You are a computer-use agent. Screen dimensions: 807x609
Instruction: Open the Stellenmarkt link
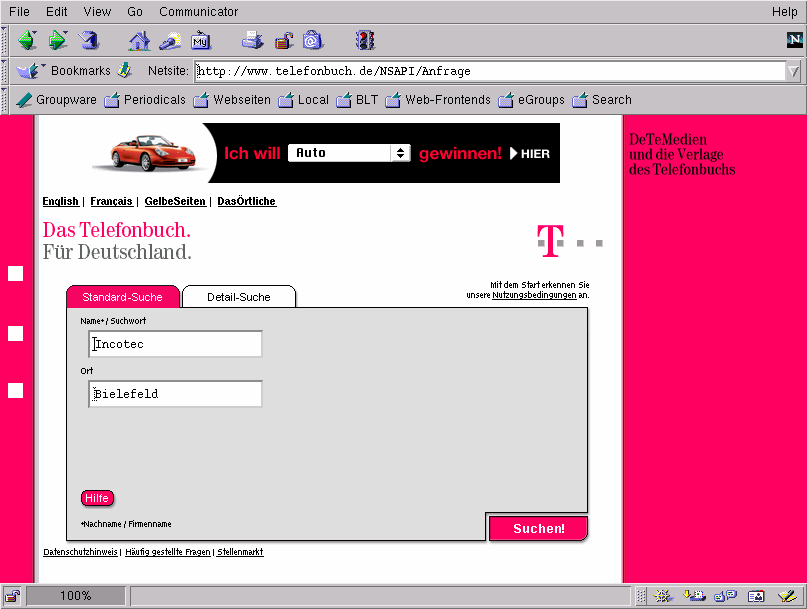[240, 552]
